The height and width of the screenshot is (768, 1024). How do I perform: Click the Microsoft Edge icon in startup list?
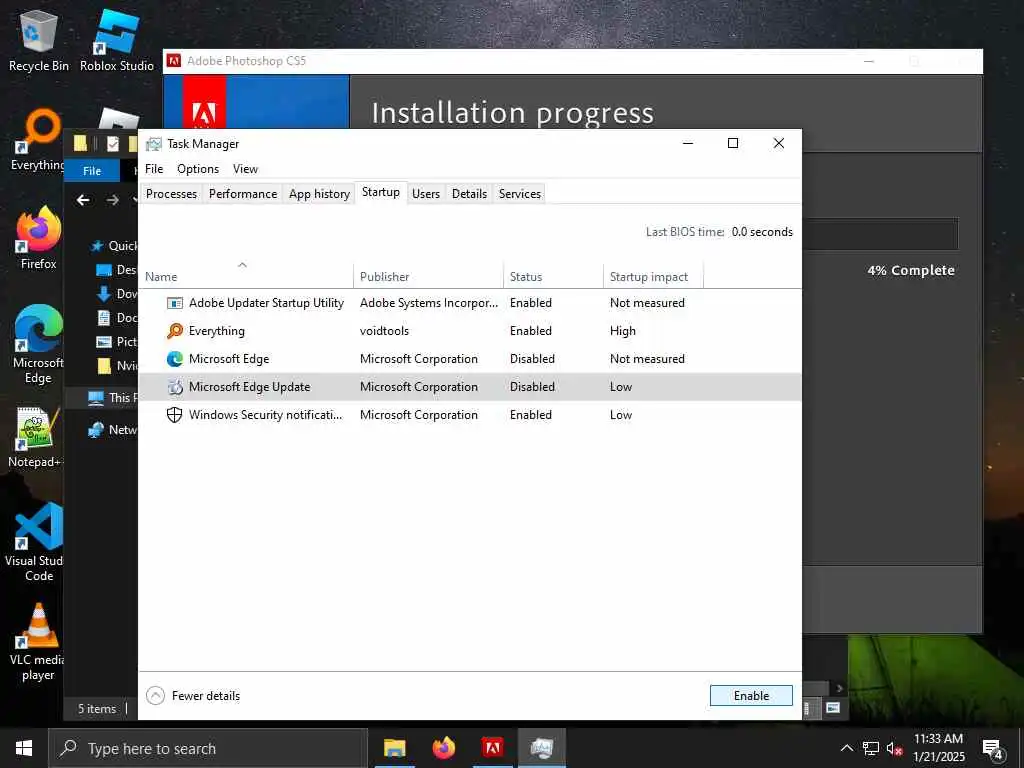tap(174, 359)
